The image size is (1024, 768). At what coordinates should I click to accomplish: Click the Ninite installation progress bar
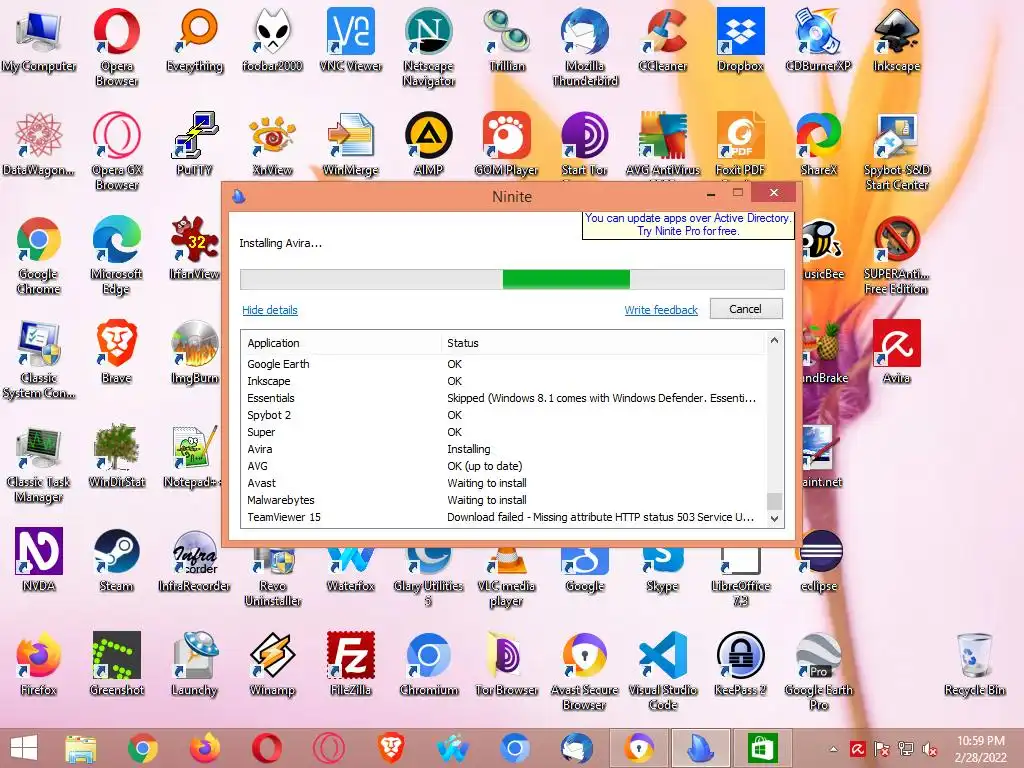click(x=512, y=279)
